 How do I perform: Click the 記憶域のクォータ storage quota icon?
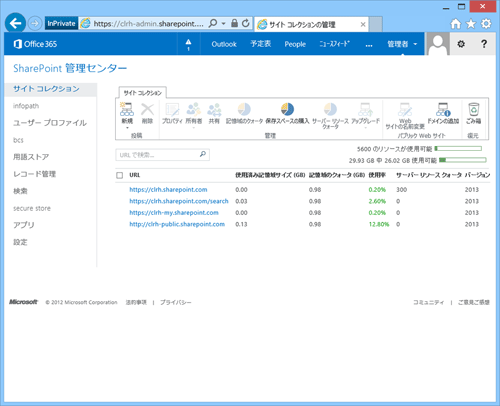(244, 109)
